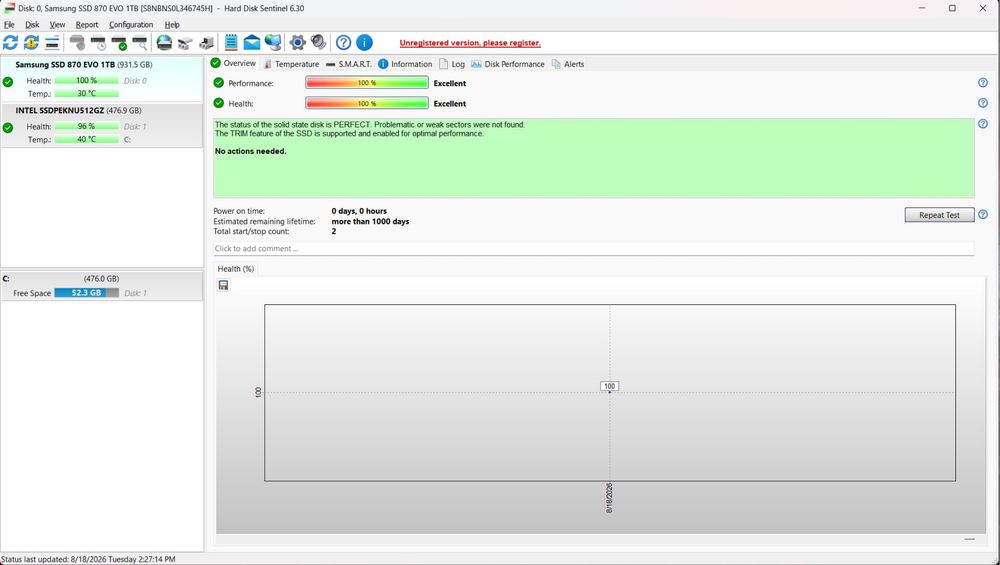Switch to the Log tab
1000x565 pixels.
tap(452, 64)
